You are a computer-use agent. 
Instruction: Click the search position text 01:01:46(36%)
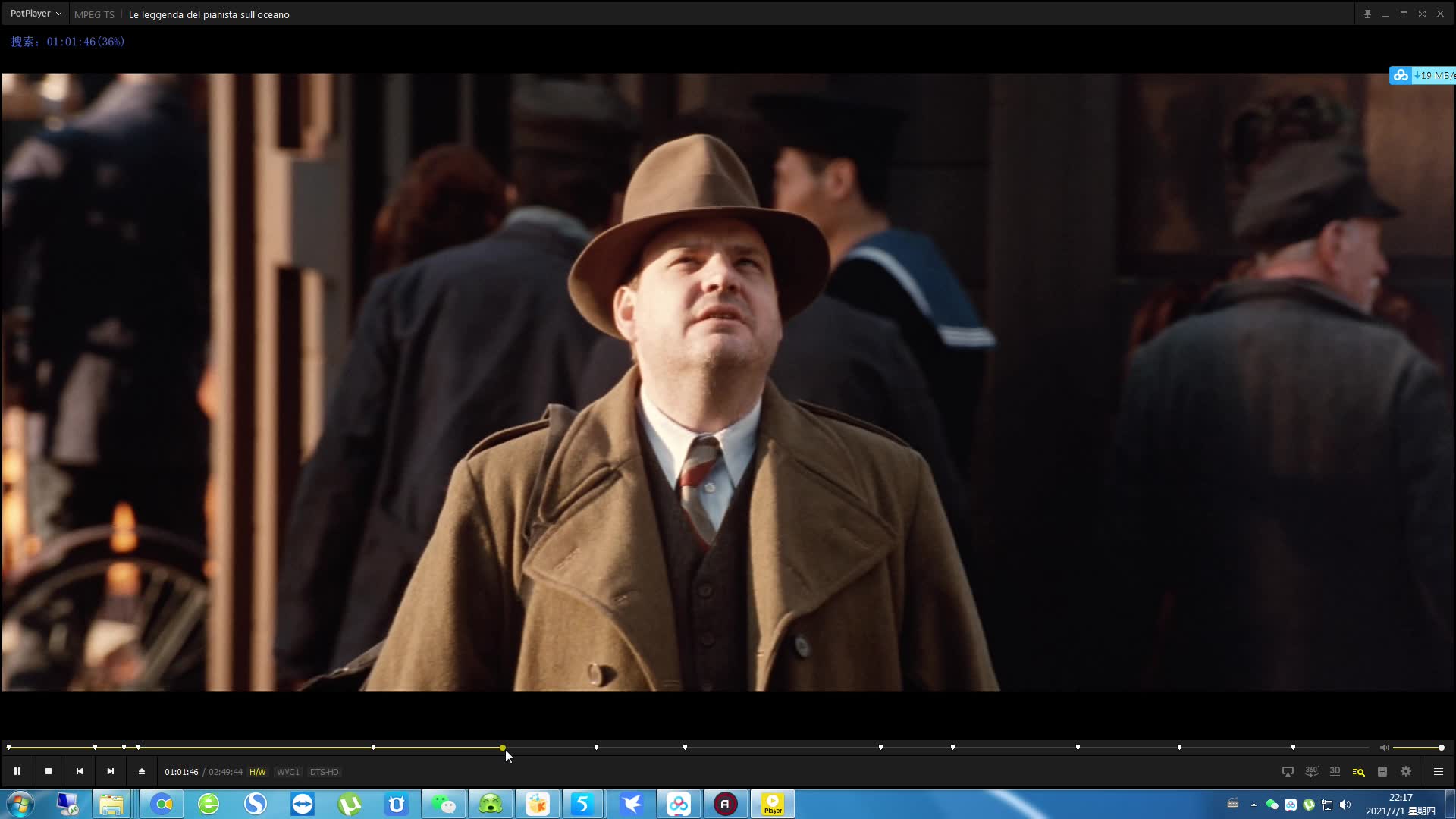[85, 42]
